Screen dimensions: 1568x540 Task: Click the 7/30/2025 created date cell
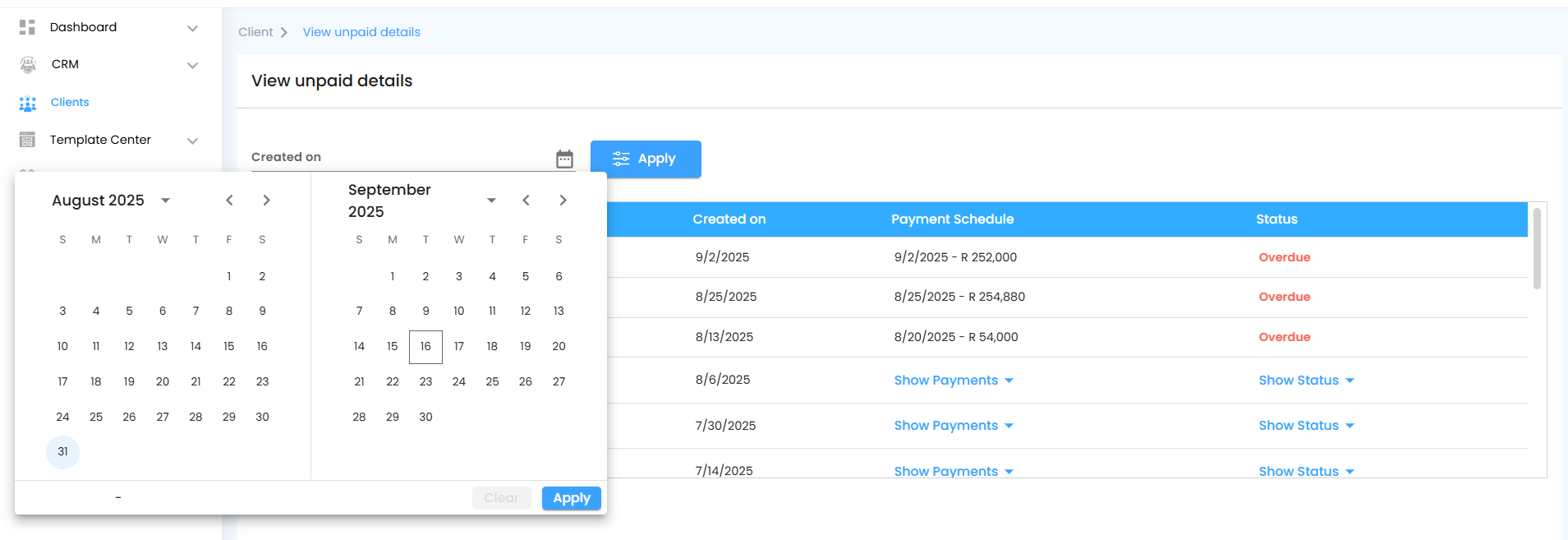pos(725,426)
